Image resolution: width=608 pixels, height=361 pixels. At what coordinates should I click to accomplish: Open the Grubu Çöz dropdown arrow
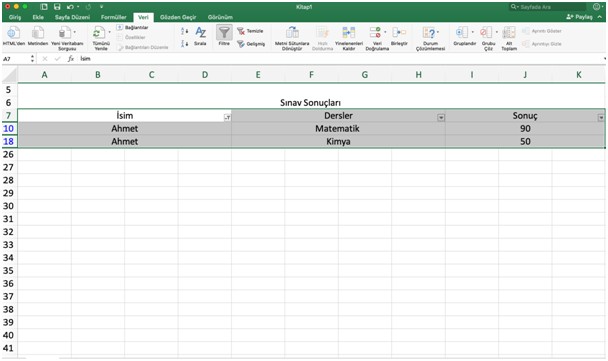496,32
